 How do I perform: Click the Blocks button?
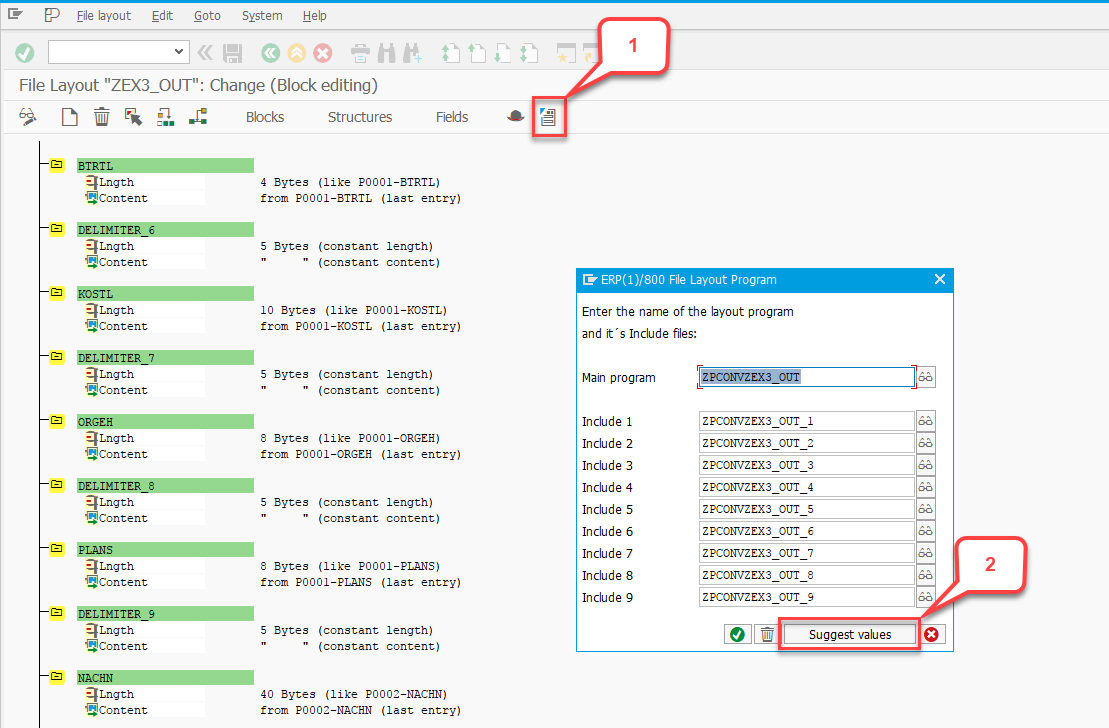(x=265, y=117)
